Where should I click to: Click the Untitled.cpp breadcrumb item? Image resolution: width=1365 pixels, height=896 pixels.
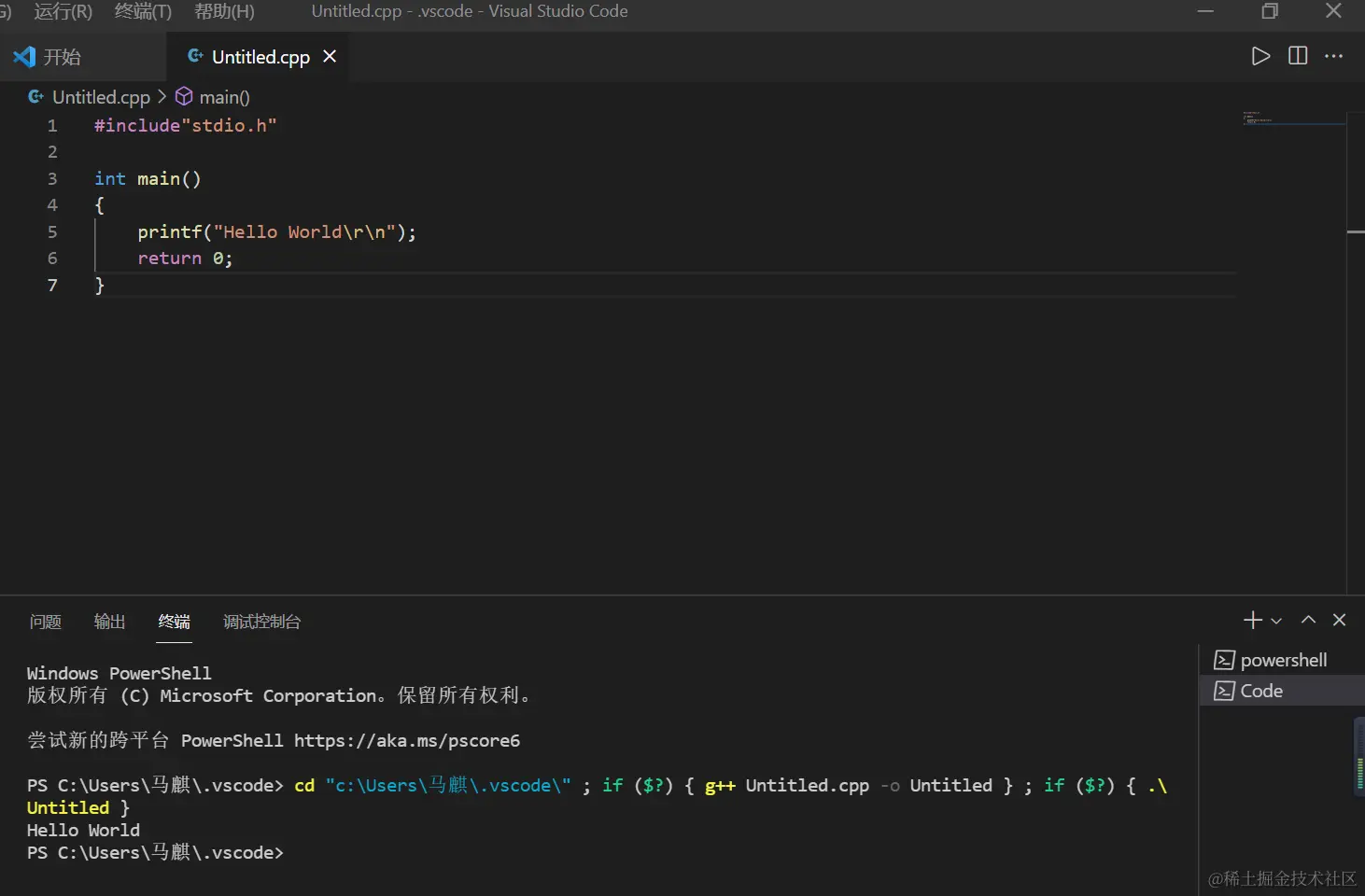tap(101, 97)
